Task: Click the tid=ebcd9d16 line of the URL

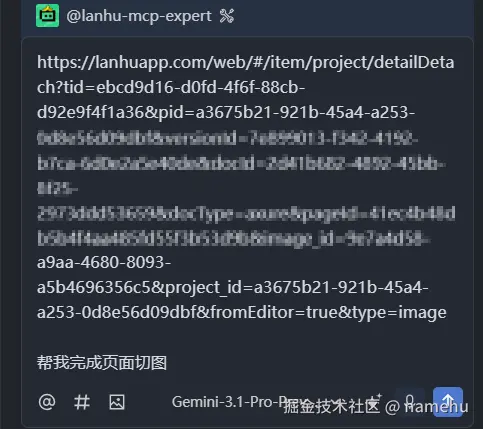Action: coord(171,87)
